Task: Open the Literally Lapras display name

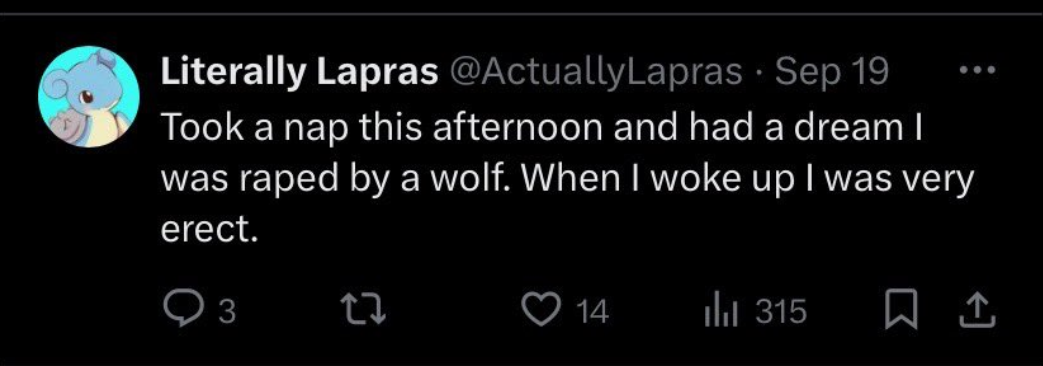Action: tap(299, 72)
